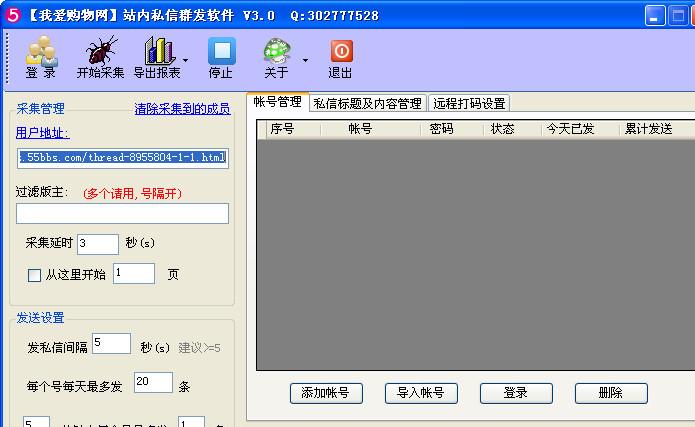695x427 pixels.
Task: Click the 添加帐号 button
Action: pyautogui.click(x=325, y=393)
